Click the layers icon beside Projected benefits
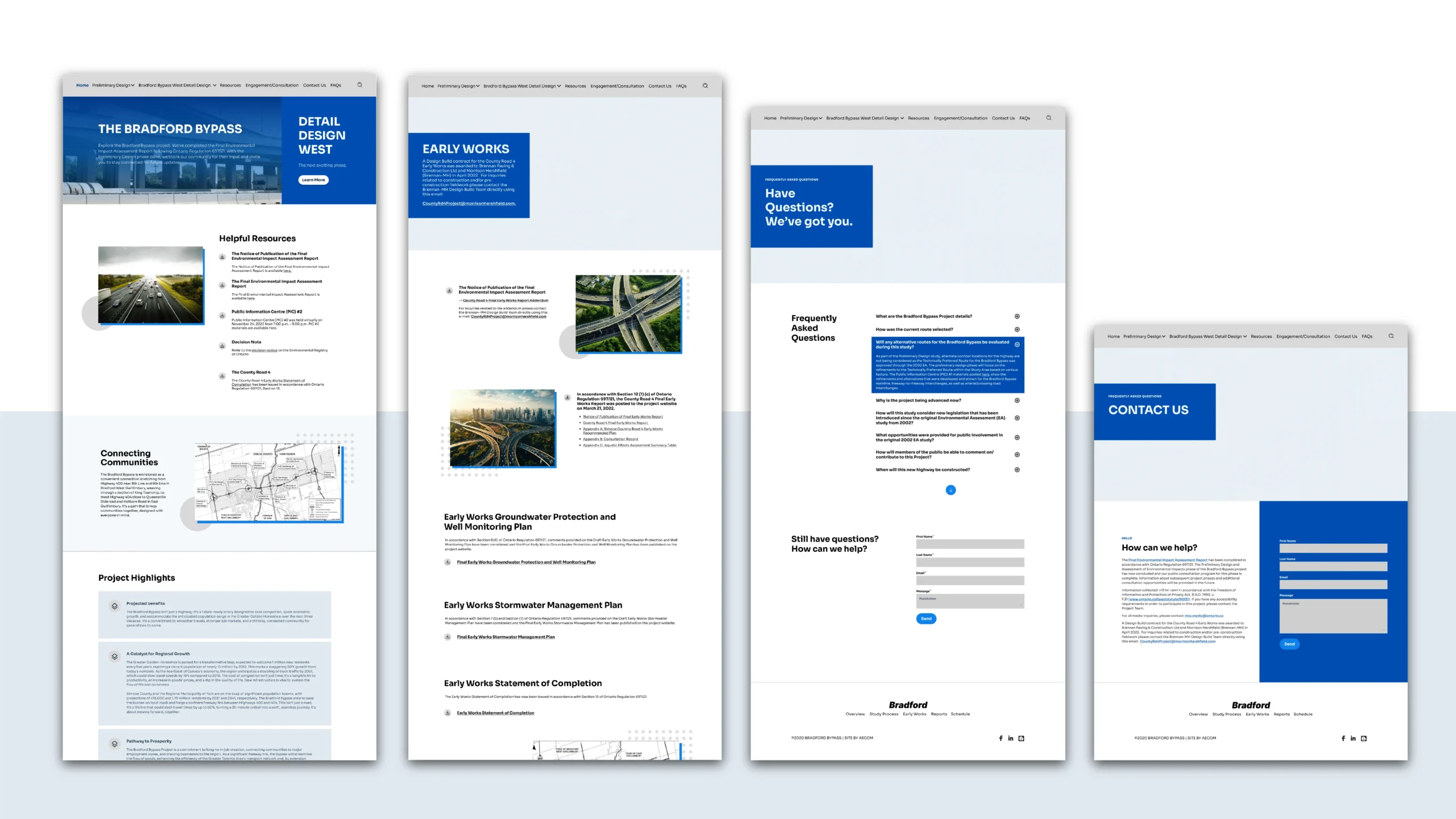Image resolution: width=1456 pixels, height=819 pixels. click(x=115, y=606)
